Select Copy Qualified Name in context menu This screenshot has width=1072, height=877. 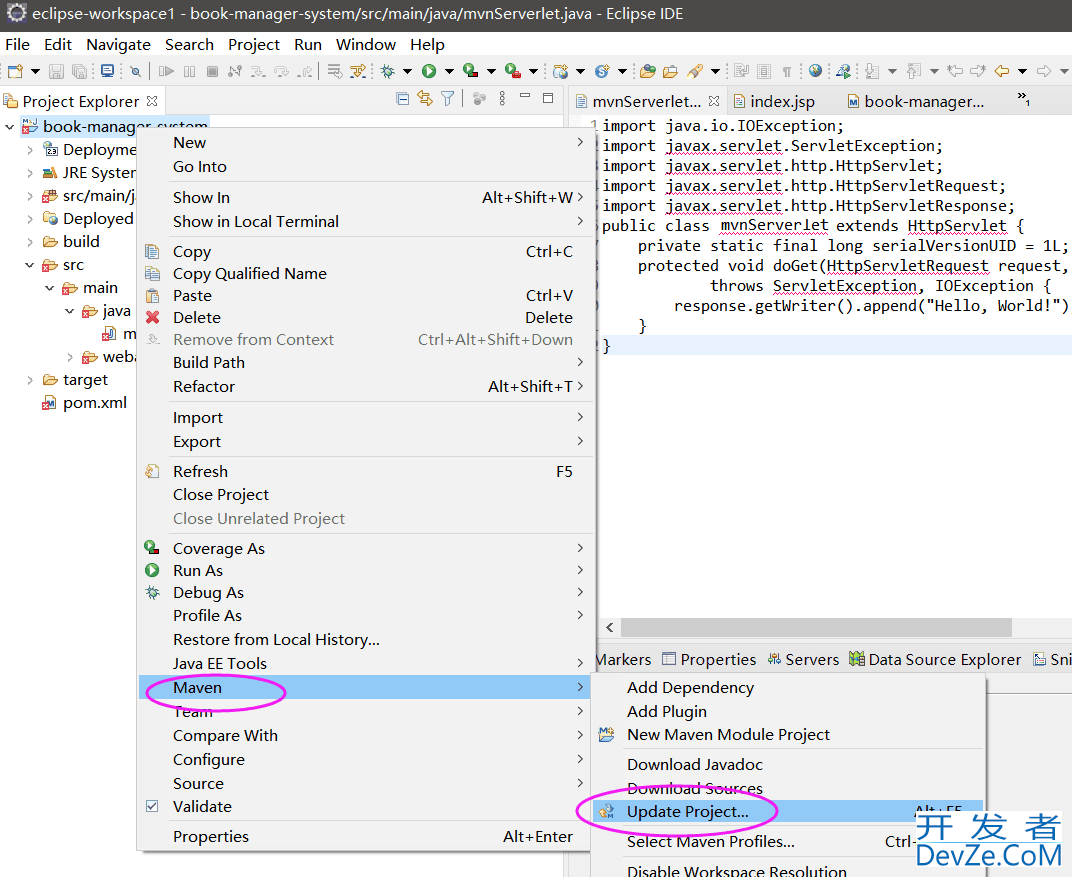364,274
